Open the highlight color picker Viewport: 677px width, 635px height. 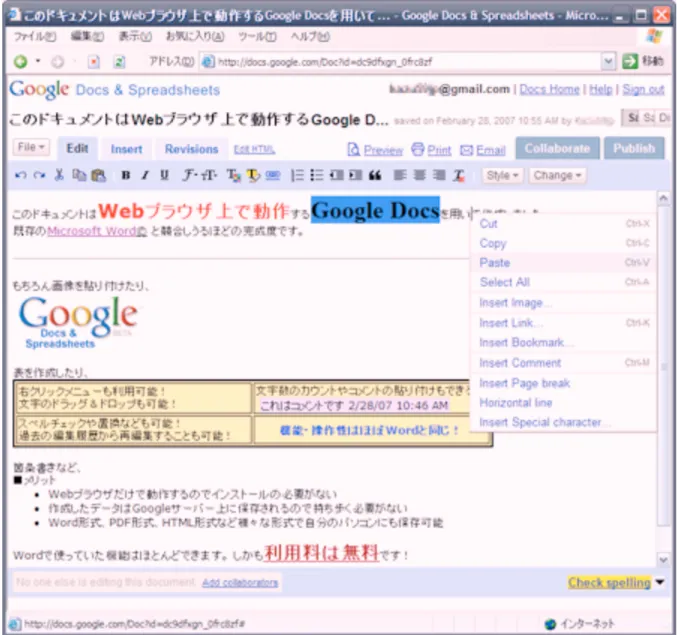tap(253, 175)
